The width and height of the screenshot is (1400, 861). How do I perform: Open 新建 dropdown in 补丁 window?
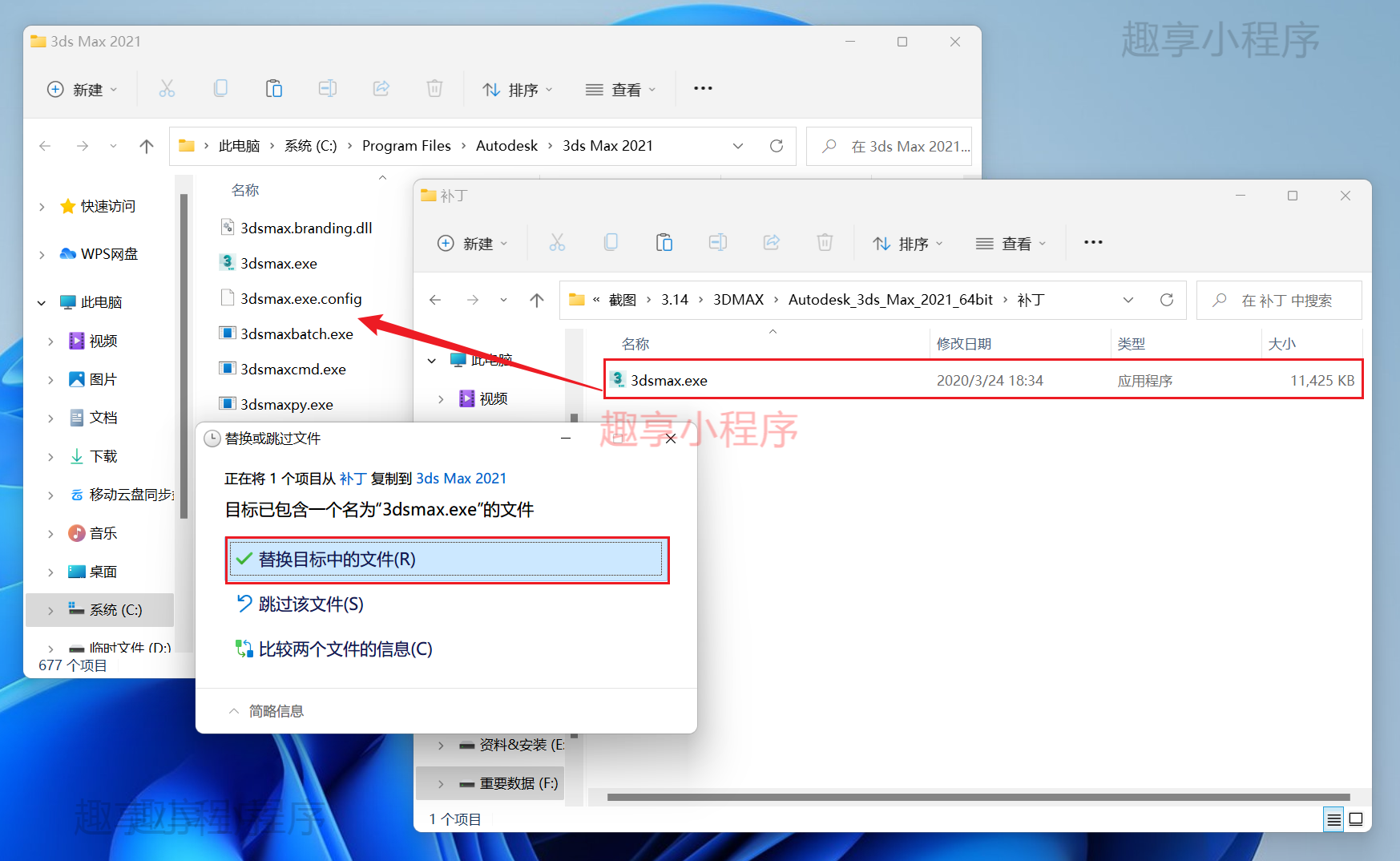(x=473, y=243)
